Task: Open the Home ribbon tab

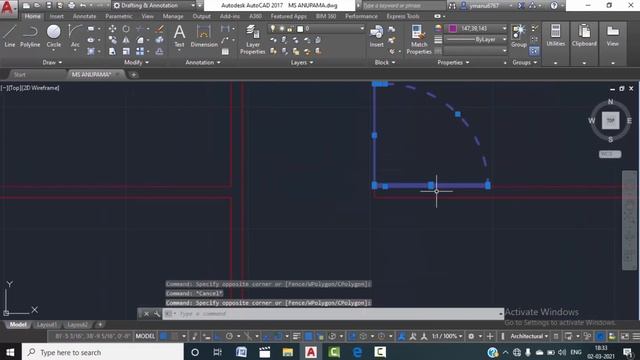Action: (x=32, y=16)
